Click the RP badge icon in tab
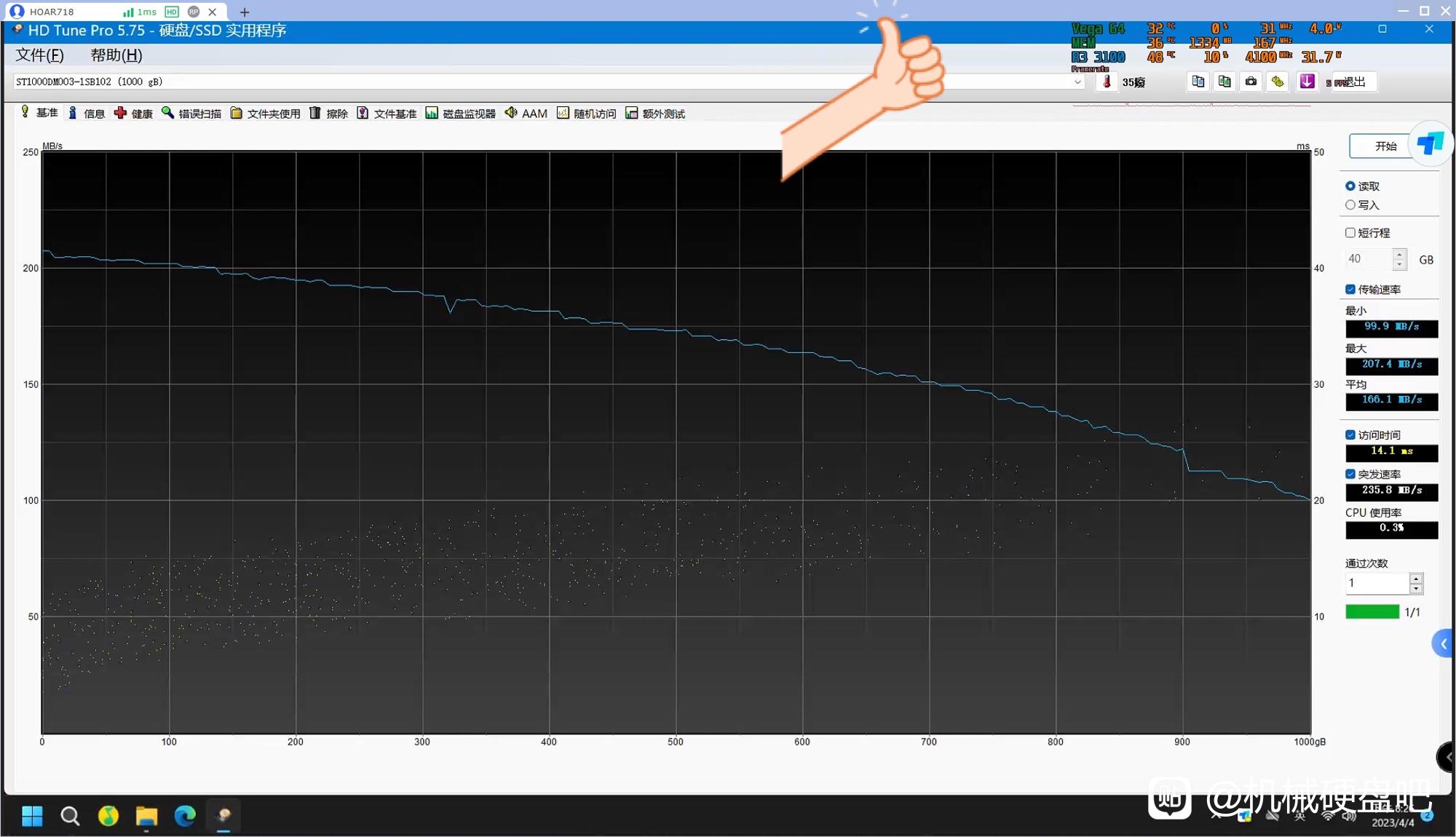Image resolution: width=1456 pixels, height=837 pixels. tap(194, 12)
